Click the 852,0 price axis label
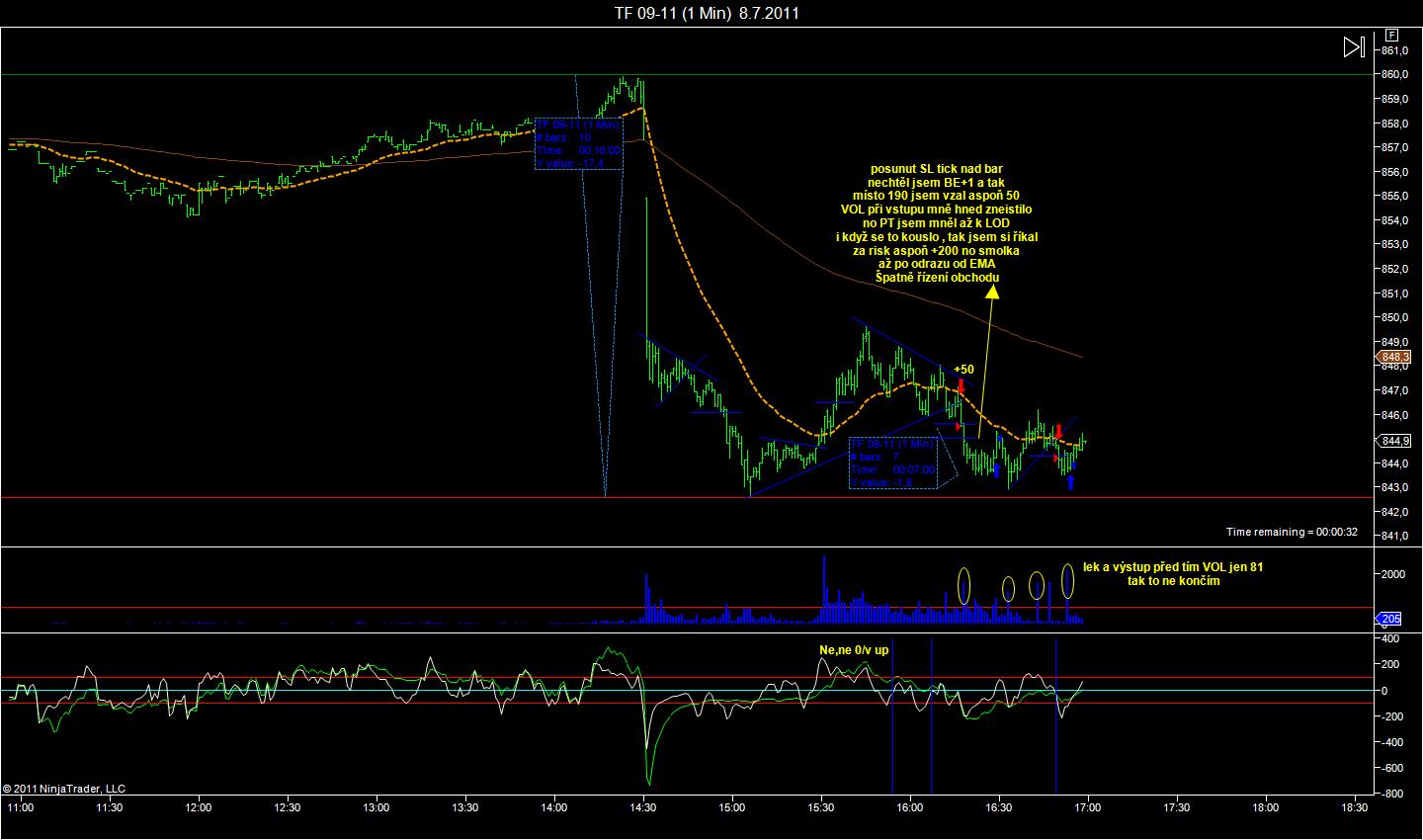 tap(1394, 269)
